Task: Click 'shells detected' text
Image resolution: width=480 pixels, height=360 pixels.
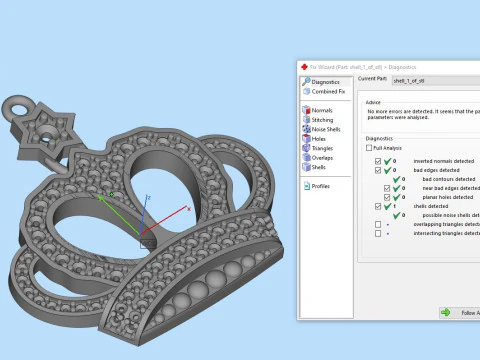Action: [431, 206]
